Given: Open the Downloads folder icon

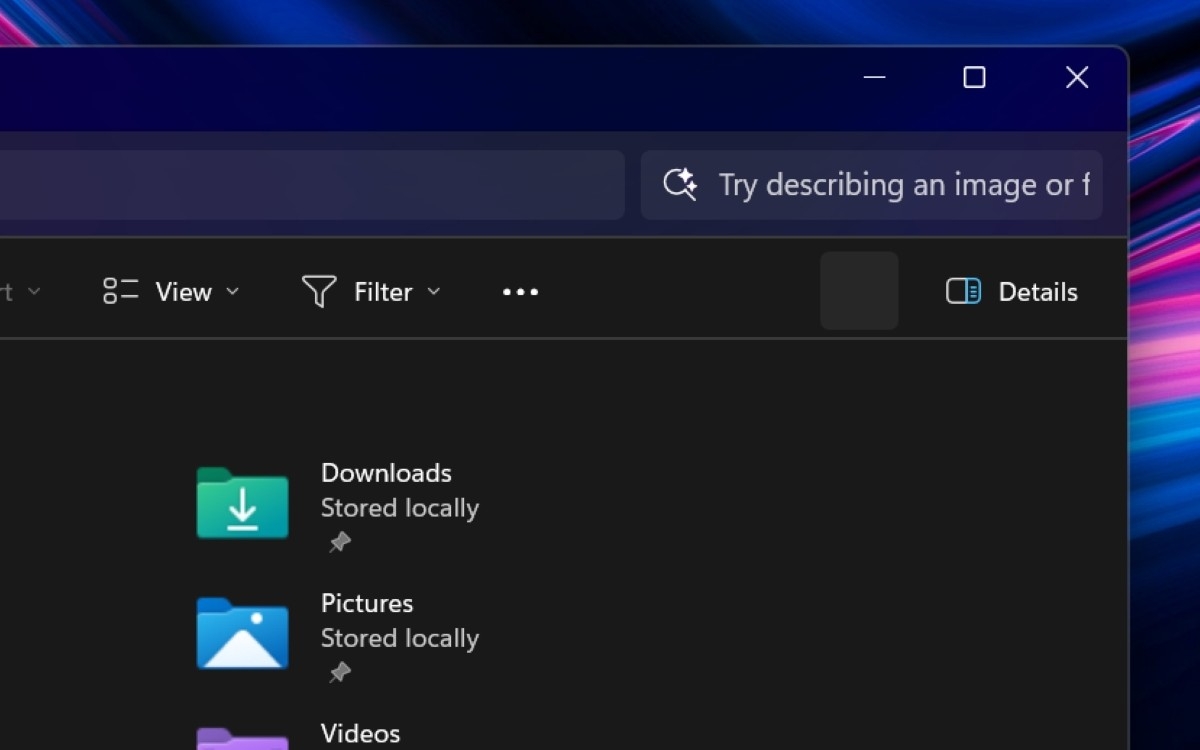Looking at the screenshot, I should (x=241, y=505).
